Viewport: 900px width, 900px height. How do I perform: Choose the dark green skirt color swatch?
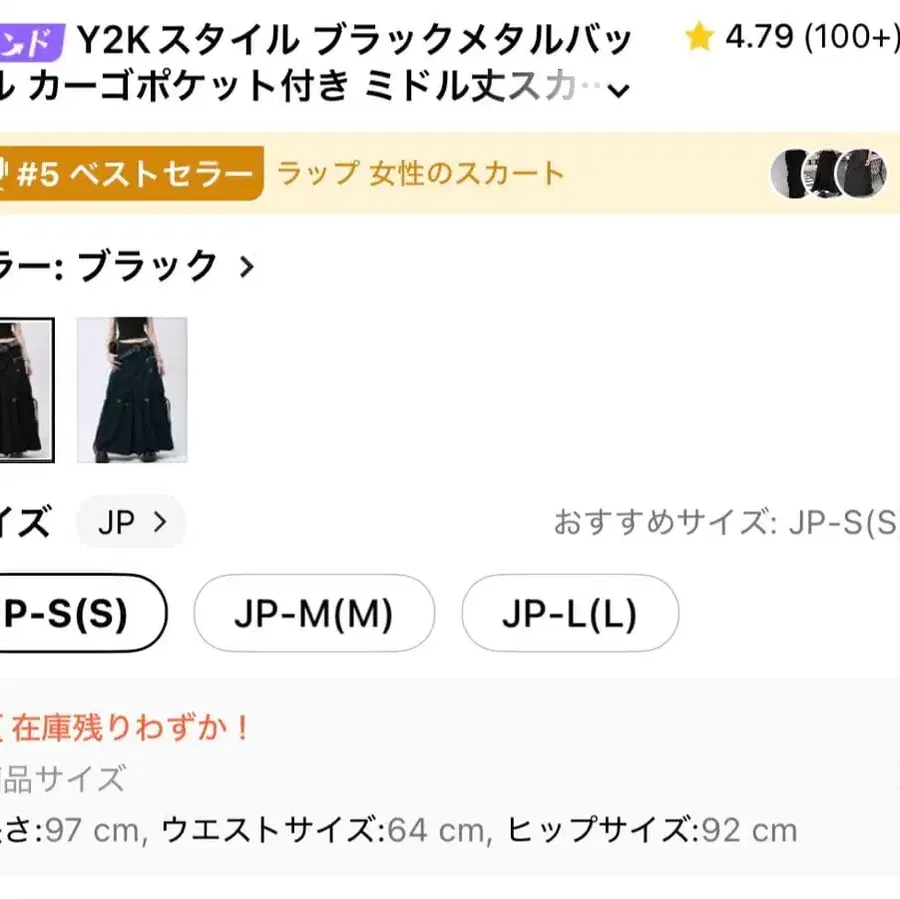[x=132, y=389]
